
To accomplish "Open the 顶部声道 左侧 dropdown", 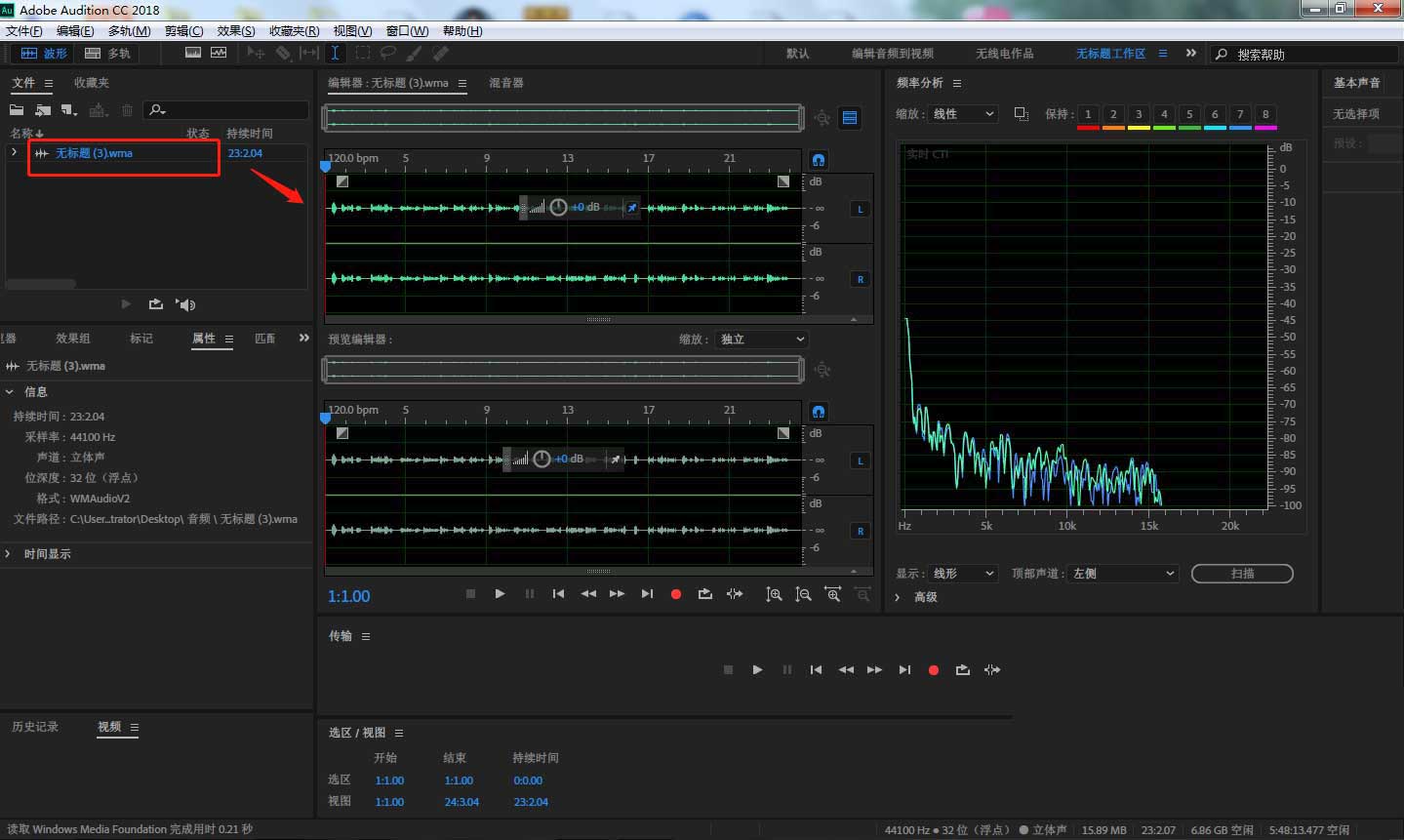I will click(1123, 574).
